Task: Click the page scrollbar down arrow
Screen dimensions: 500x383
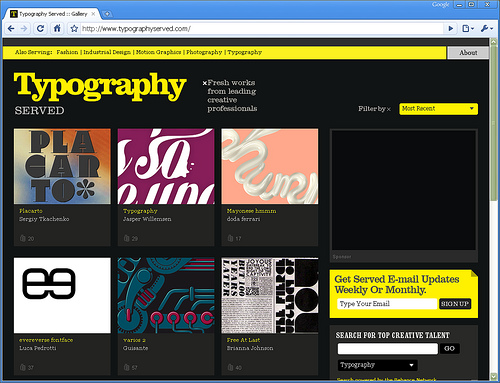Action: click(493, 376)
